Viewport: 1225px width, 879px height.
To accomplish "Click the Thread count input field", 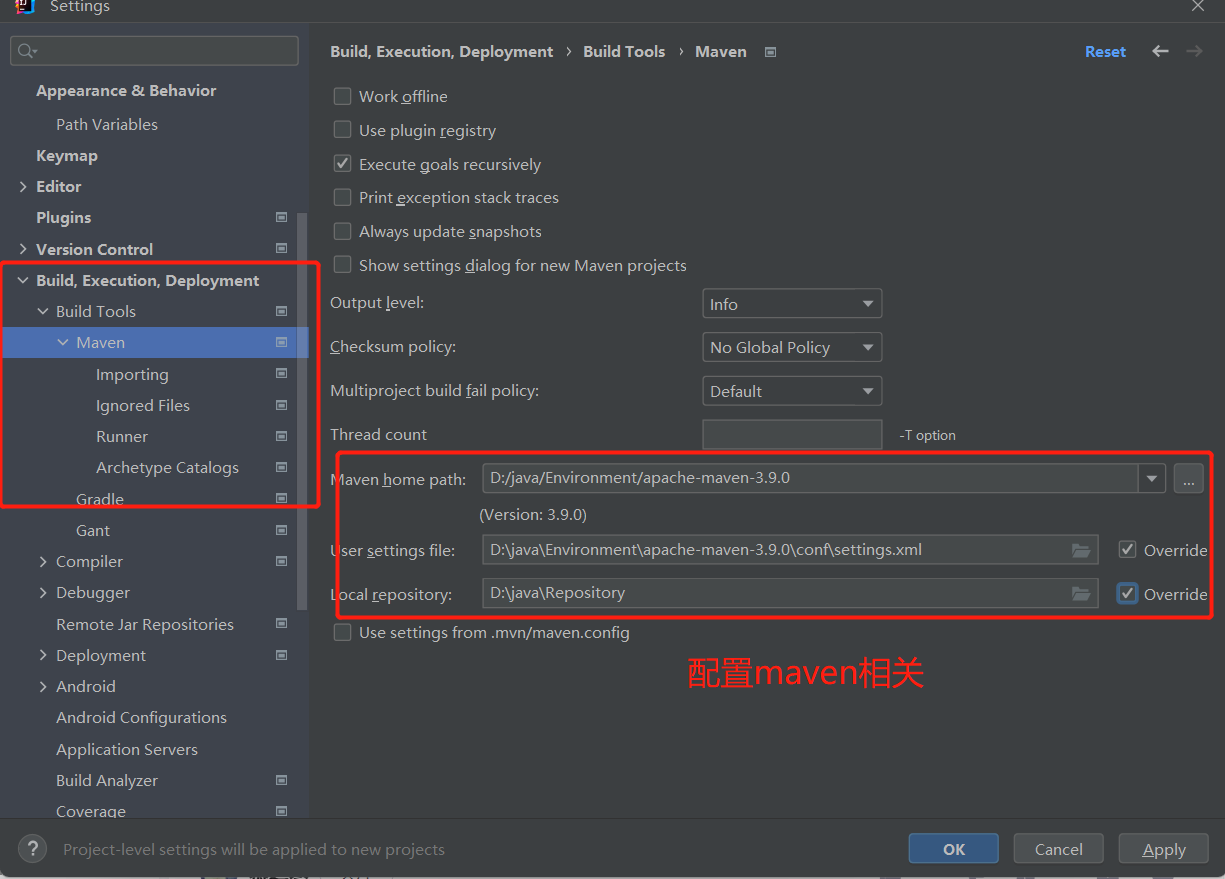I will click(x=792, y=434).
